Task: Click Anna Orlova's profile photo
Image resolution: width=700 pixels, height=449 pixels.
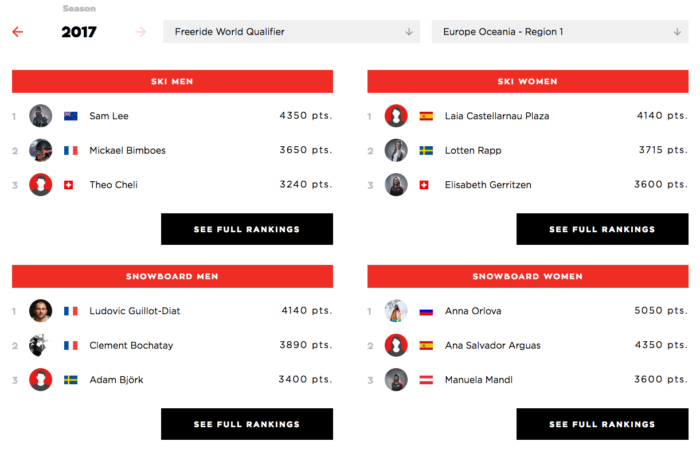Action: click(396, 311)
